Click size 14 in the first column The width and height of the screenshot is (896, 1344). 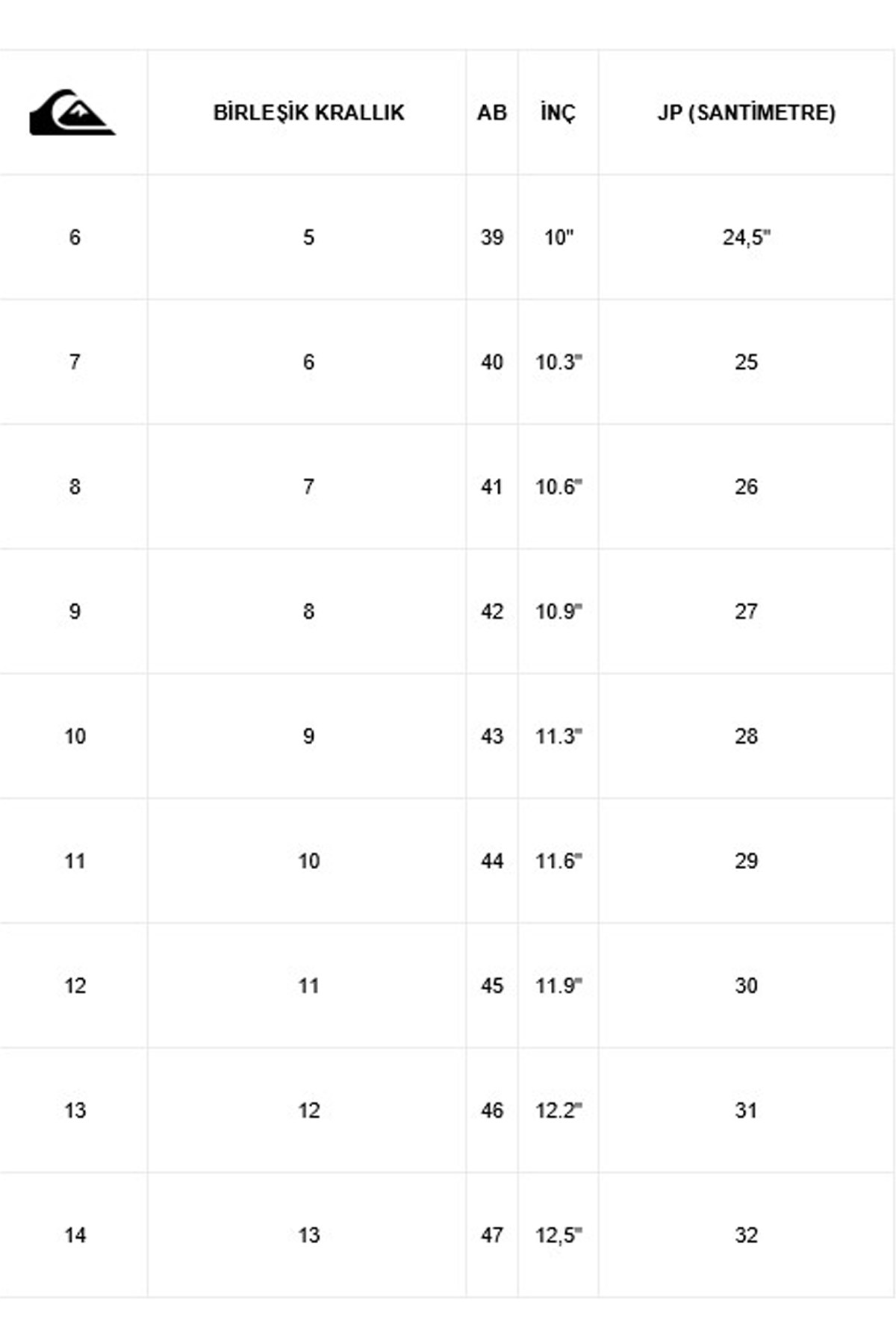(75, 1235)
